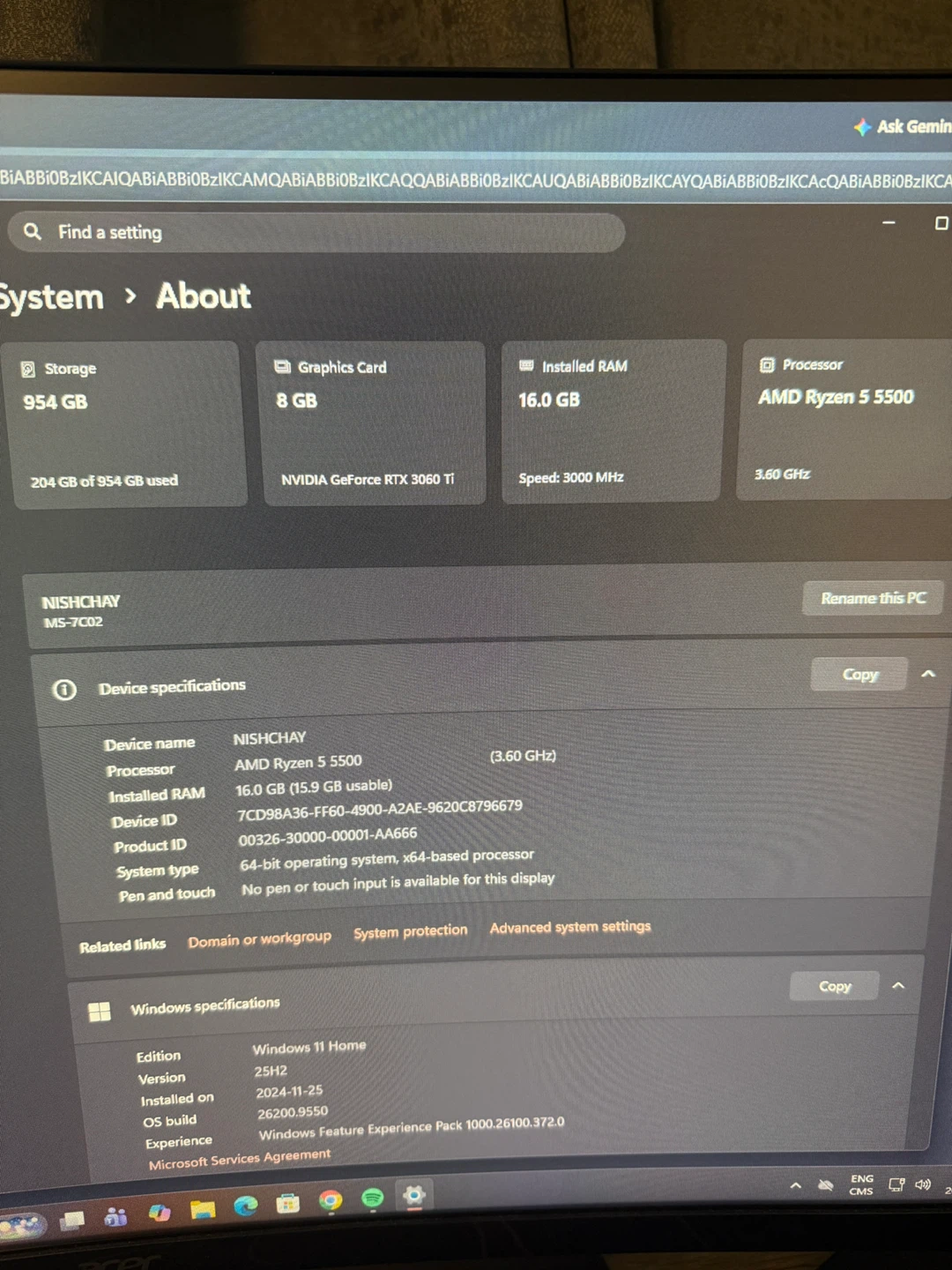Click the installed date 2024-11-25

(289, 1092)
